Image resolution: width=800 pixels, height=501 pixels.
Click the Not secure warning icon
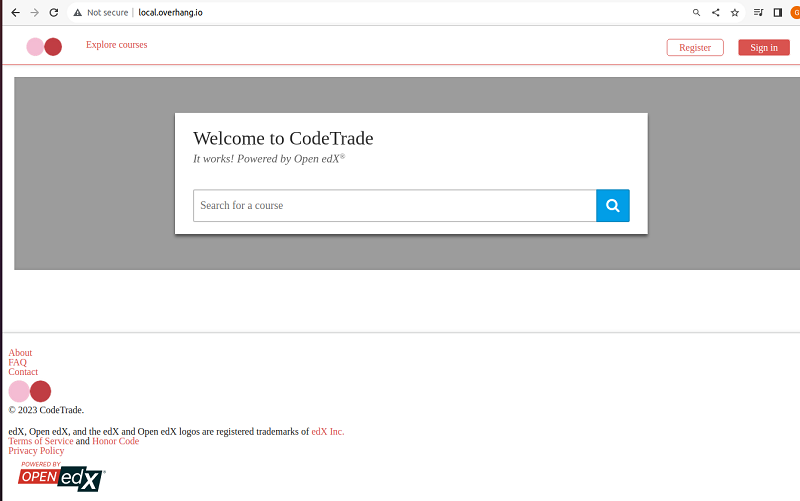(78, 13)
